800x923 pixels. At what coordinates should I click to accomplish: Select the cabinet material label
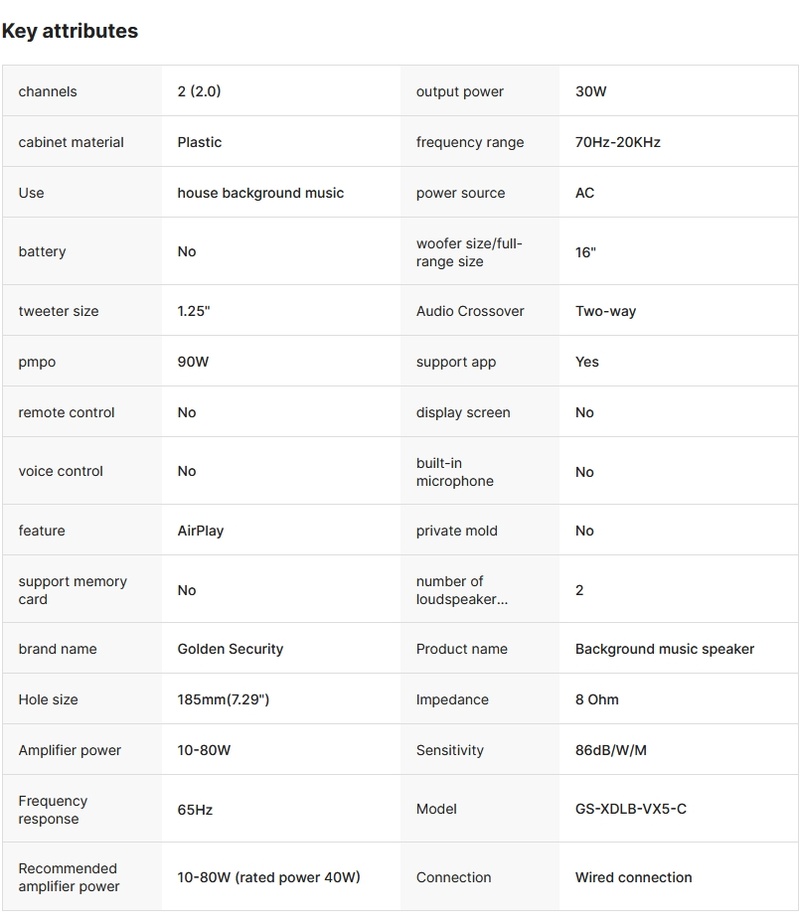pyautogui.click(x=71, y=142)
